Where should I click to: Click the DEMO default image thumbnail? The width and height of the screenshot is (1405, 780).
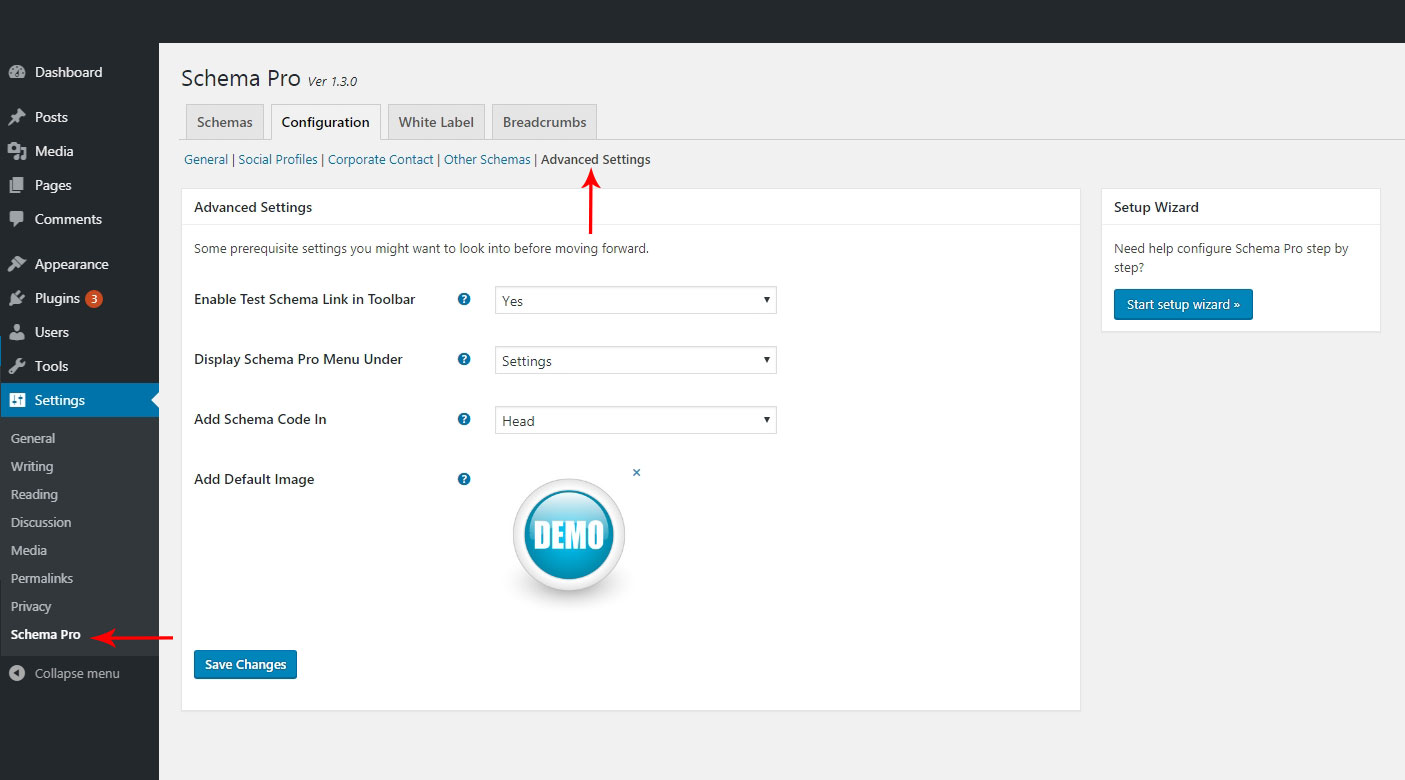569,536
